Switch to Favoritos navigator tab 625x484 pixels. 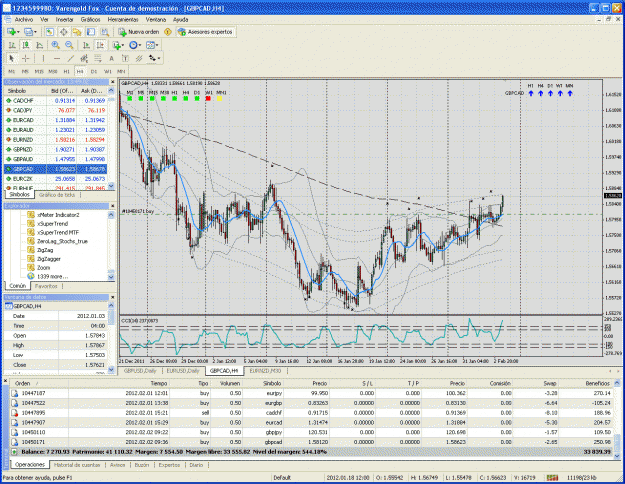pyautogui.click(x=46, y=286)
